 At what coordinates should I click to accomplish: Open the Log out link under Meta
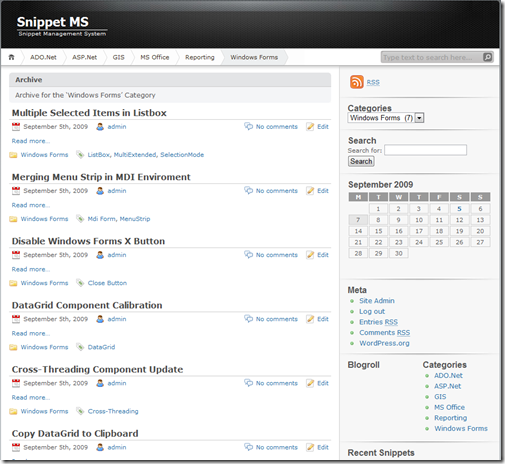tap(372, 311)
